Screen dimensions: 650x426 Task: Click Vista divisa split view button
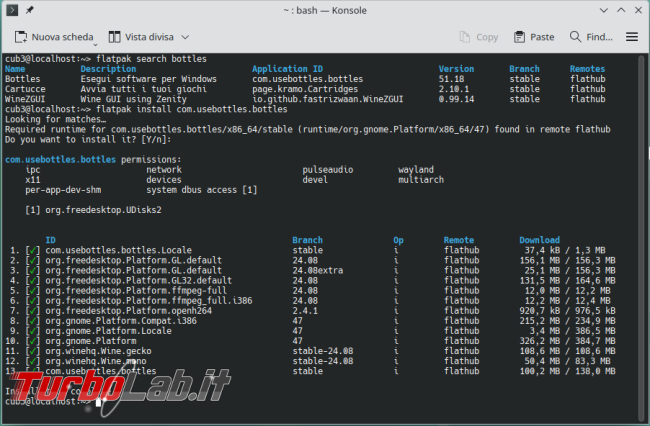click(141, 37)
